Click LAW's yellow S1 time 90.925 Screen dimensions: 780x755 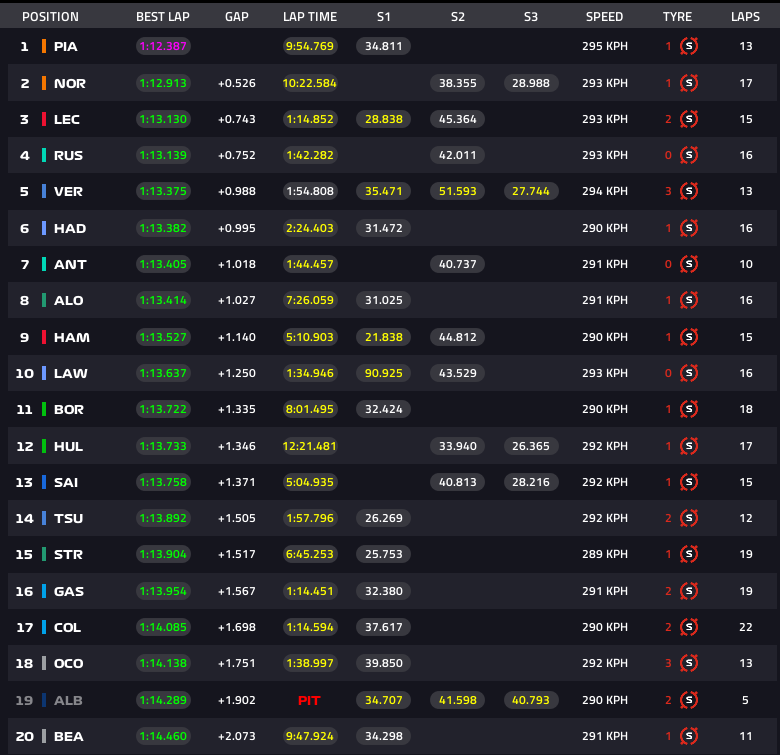point(384,373)
